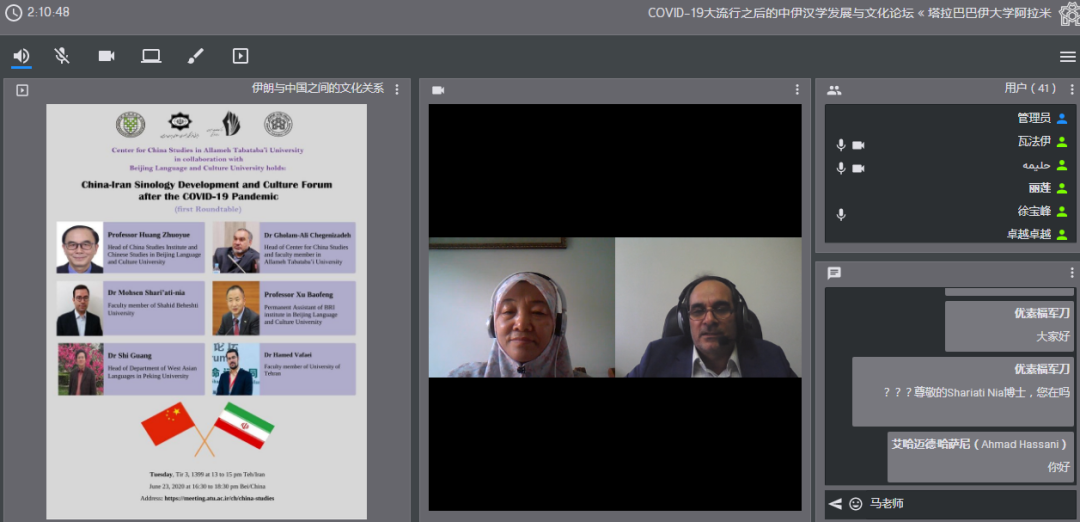Select user 丽莲 in the users list
1080x522 pixels.
[1039, 188]
